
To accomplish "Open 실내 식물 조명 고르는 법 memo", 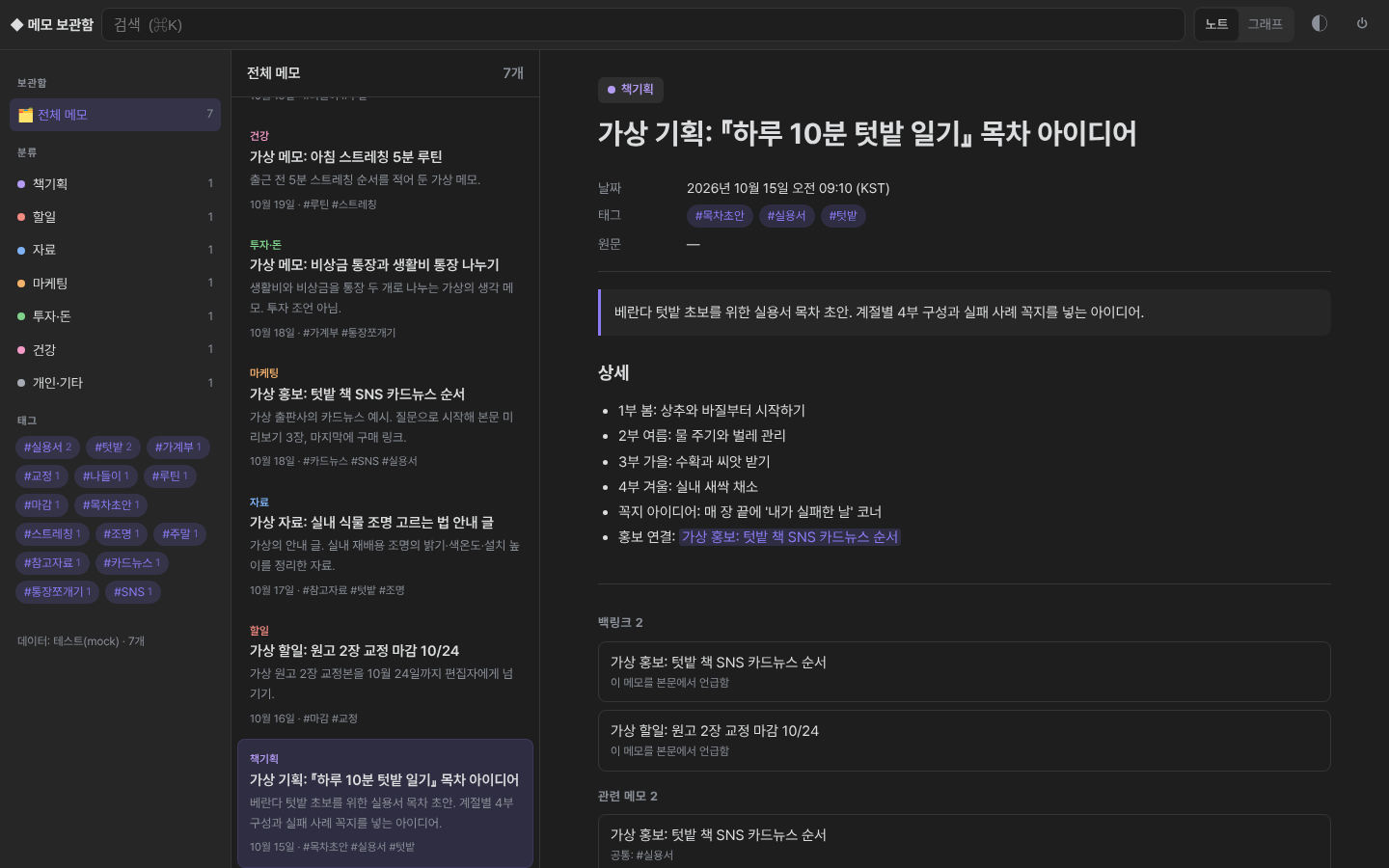I will 385,546.
